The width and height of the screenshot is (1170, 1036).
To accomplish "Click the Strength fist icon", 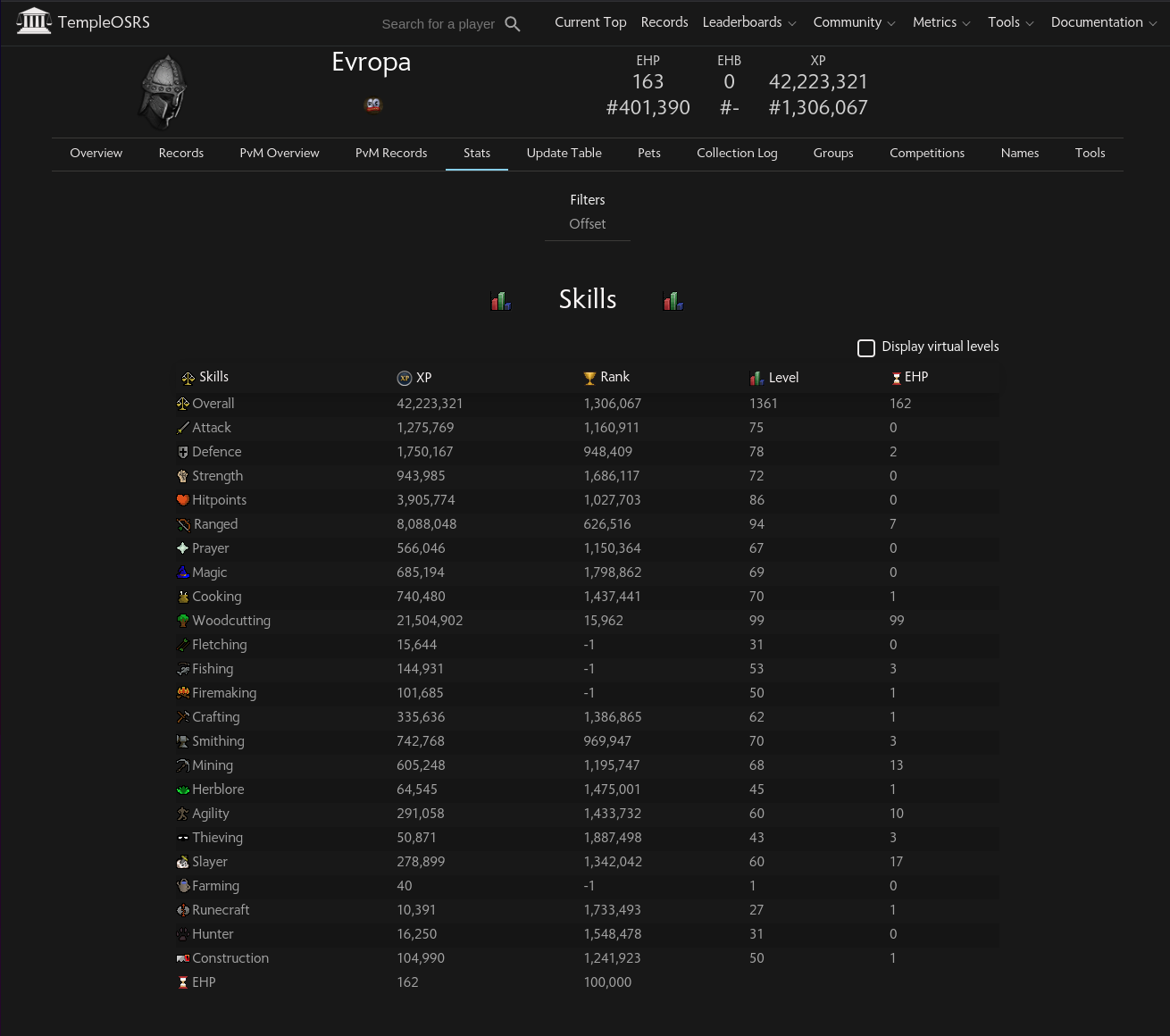I will (183, 476).
